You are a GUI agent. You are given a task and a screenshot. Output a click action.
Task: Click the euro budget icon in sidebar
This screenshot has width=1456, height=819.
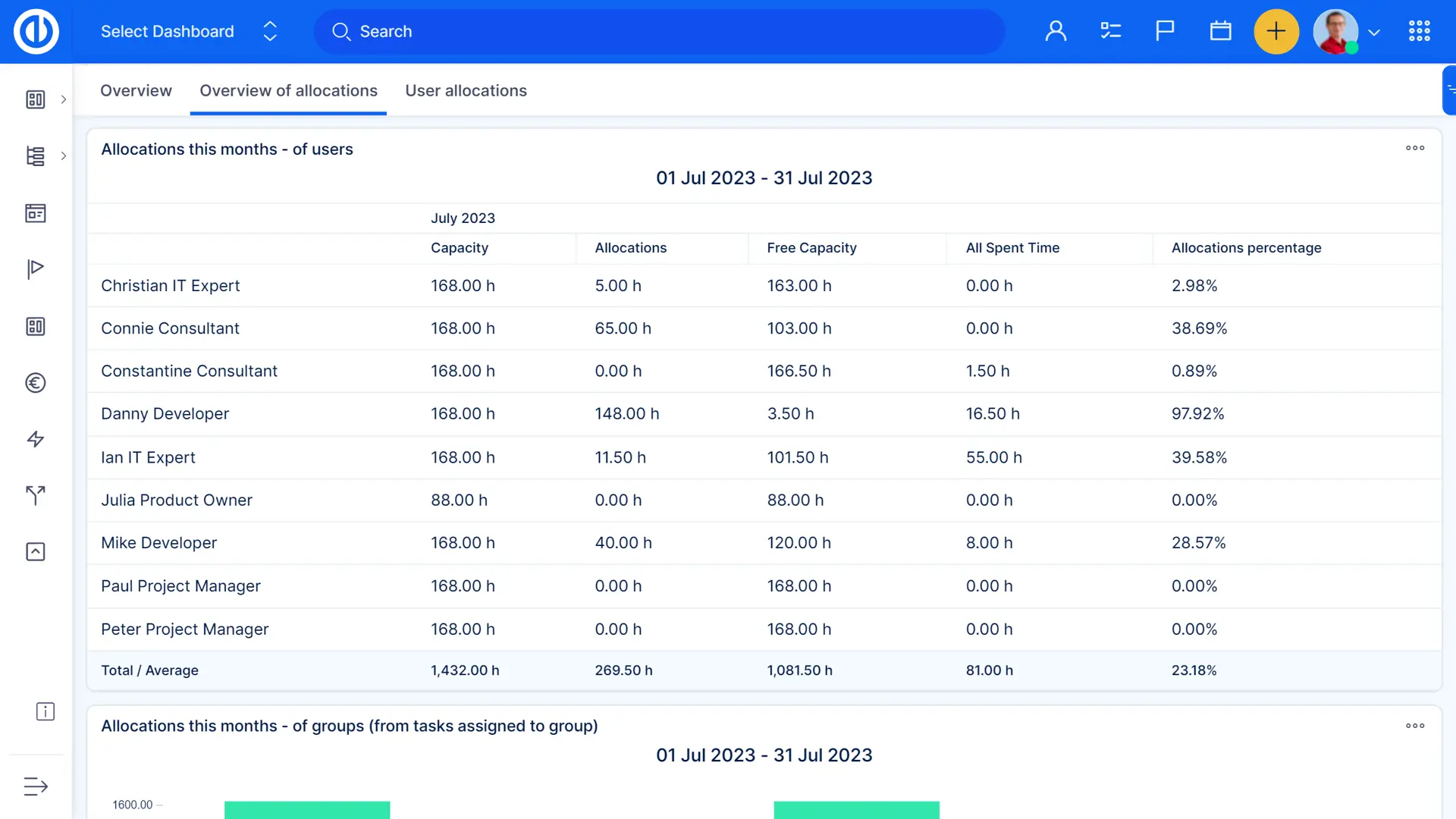36,383
